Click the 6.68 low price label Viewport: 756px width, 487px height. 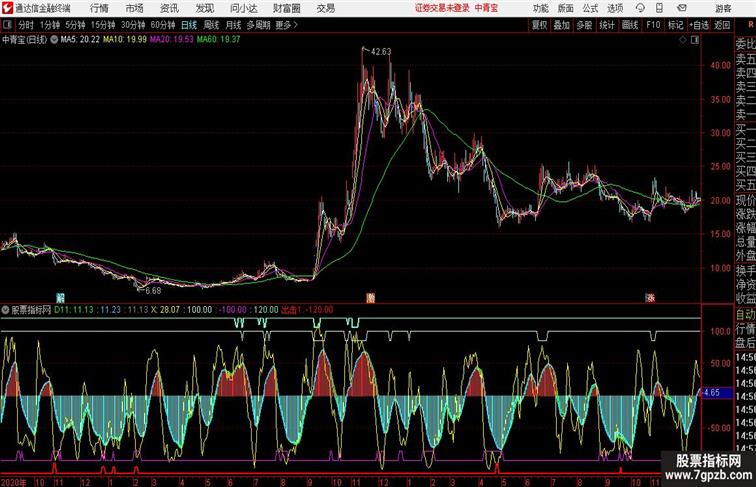pyautogui.click(x=153, y=290)
